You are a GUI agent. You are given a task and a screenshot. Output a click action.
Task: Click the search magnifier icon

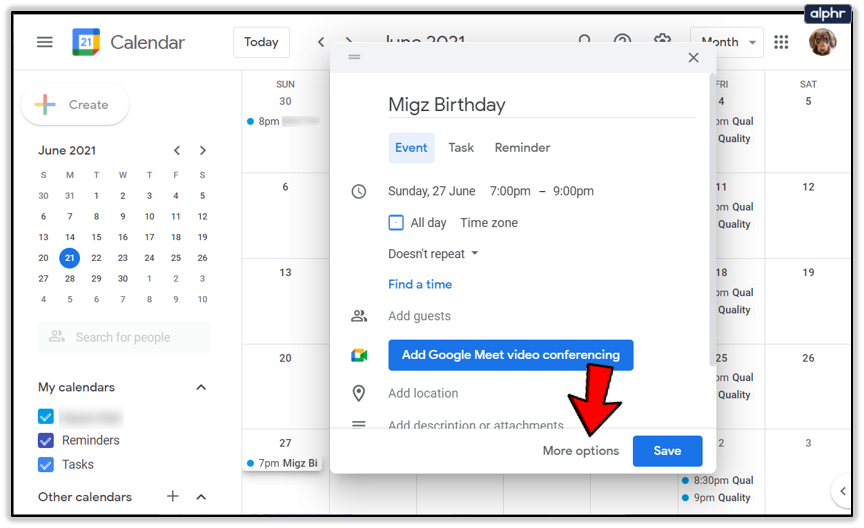[585, 39]
